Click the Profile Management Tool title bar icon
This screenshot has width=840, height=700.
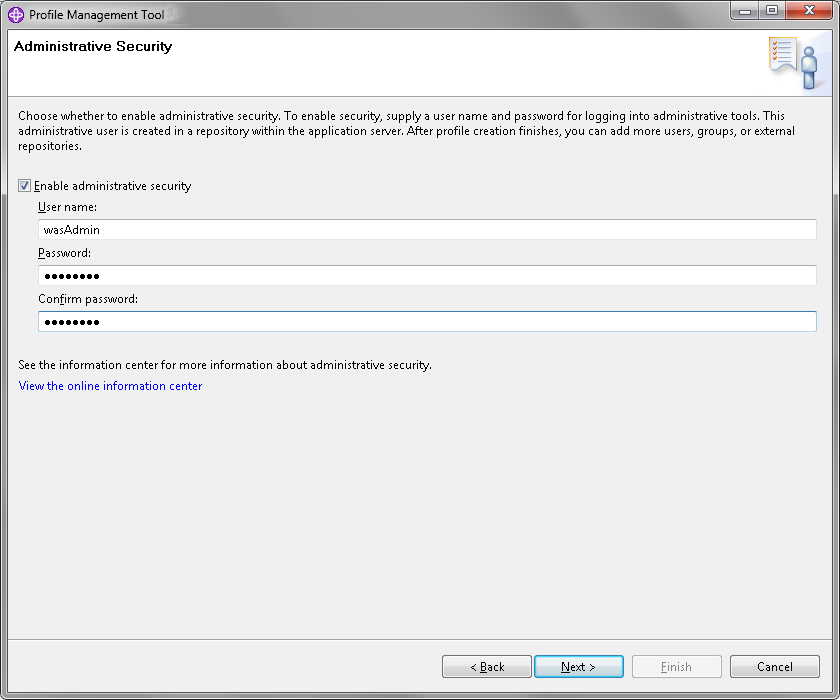coord(16,15)
